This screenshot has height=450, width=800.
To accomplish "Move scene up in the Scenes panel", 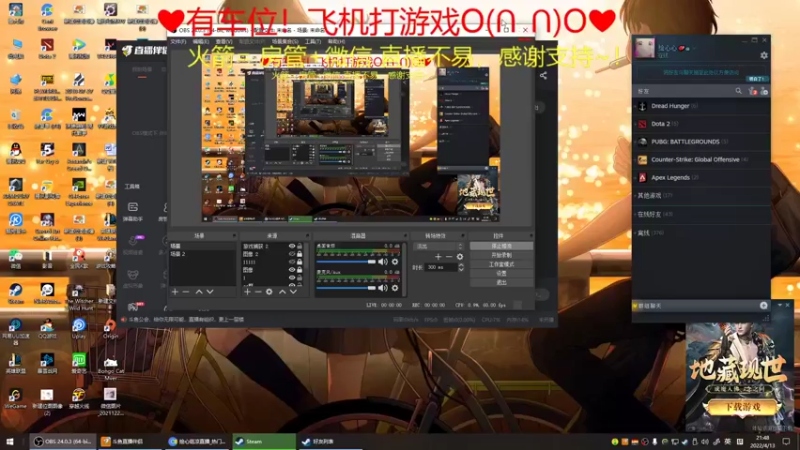I will pyautogui.click(x=199, y=292).
